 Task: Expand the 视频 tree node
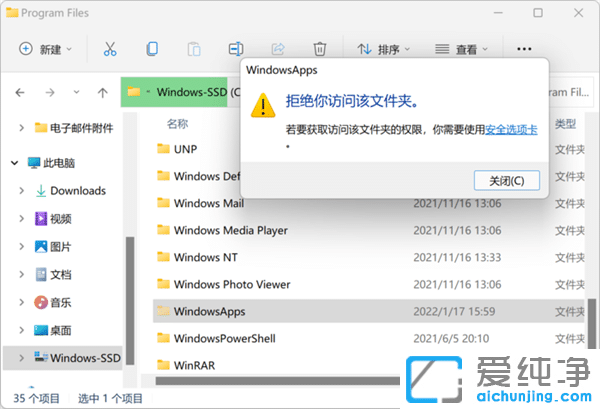[x=21, y=218]
